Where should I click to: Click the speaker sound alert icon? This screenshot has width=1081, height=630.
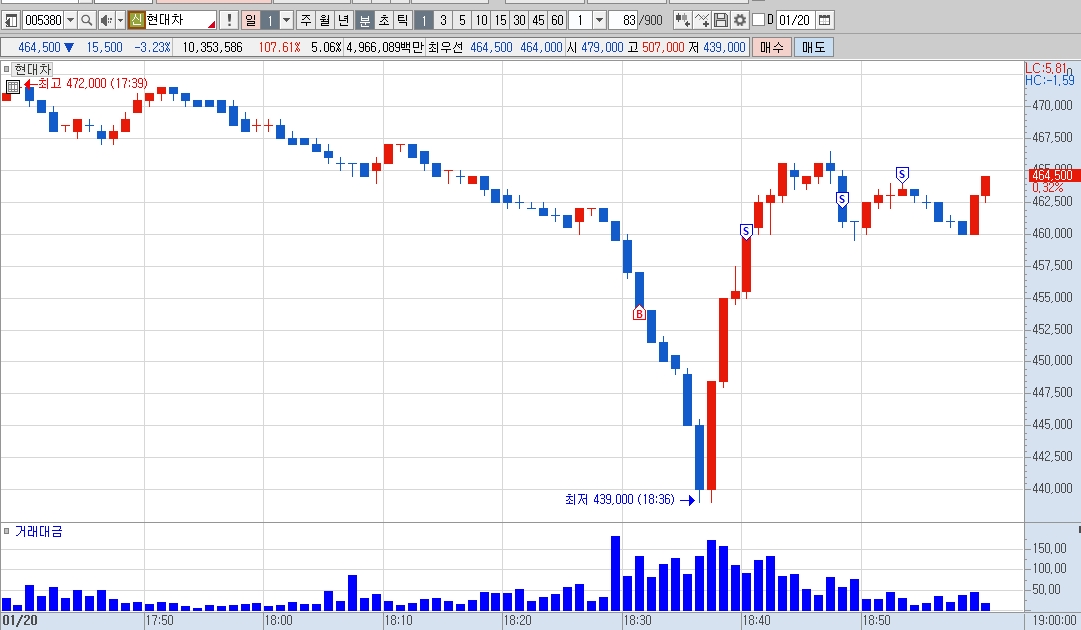point(106,21)
